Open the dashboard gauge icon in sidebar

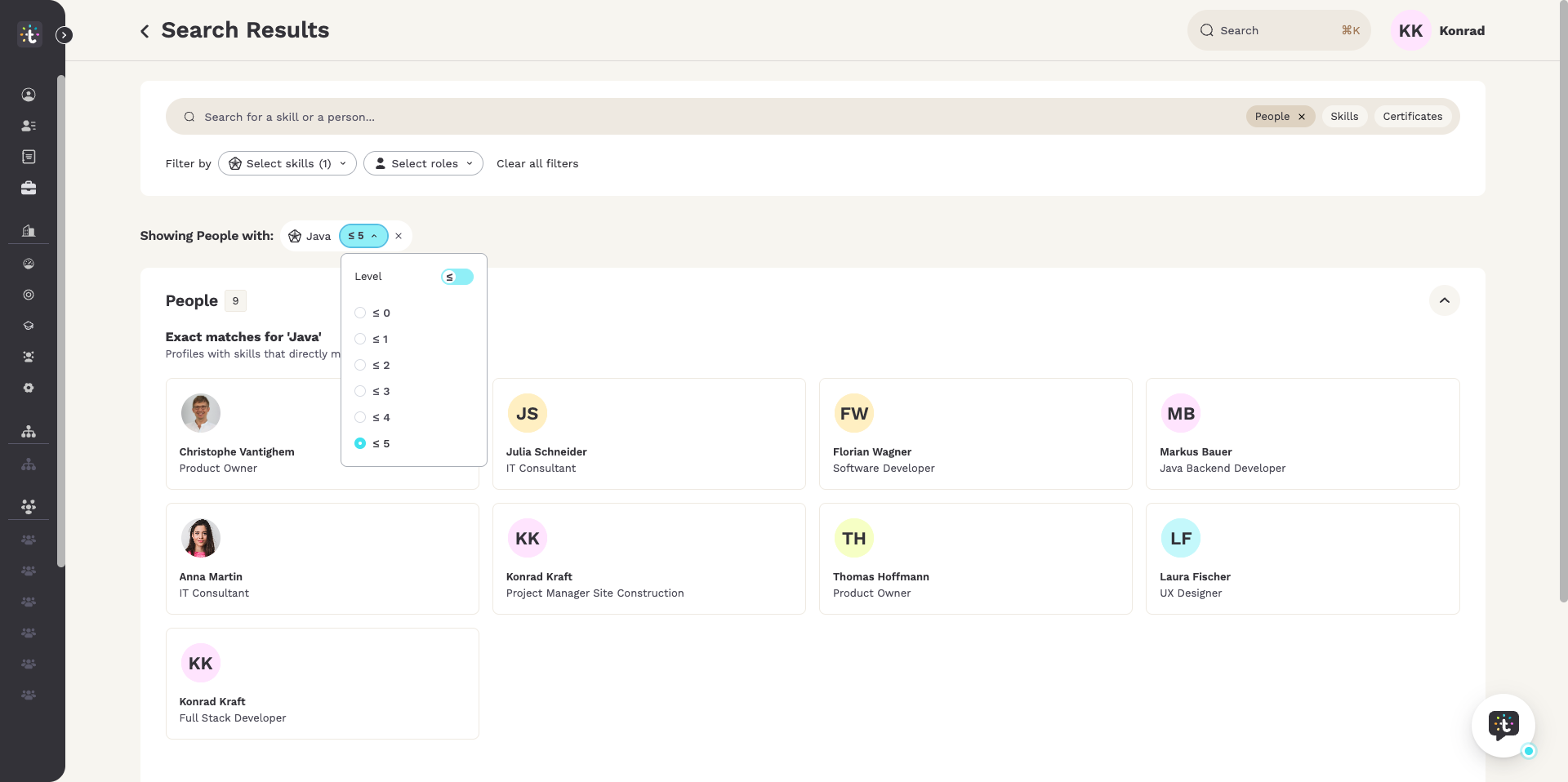(29, 264)
